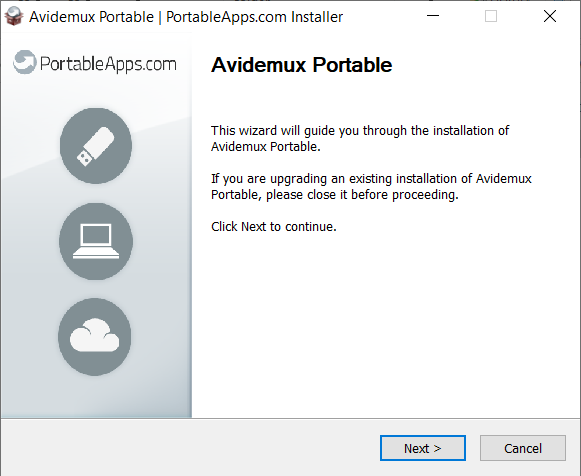Abort setup with the Cancel button
This screenshot has width=581, height=476.
point(523,448)
